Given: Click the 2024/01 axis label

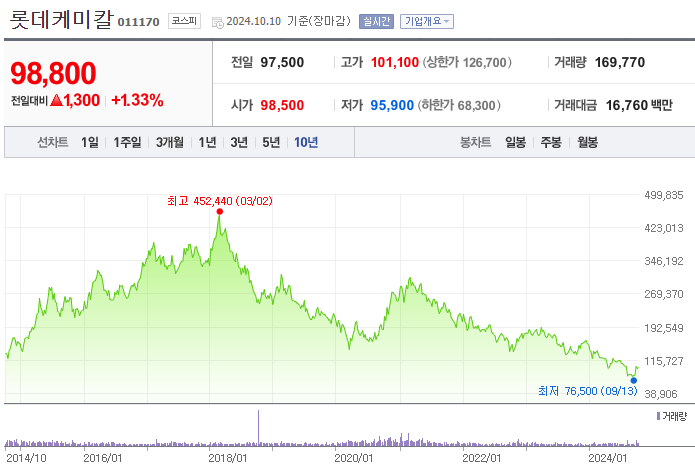Looking at the screenshot, I should pos(608,458).
